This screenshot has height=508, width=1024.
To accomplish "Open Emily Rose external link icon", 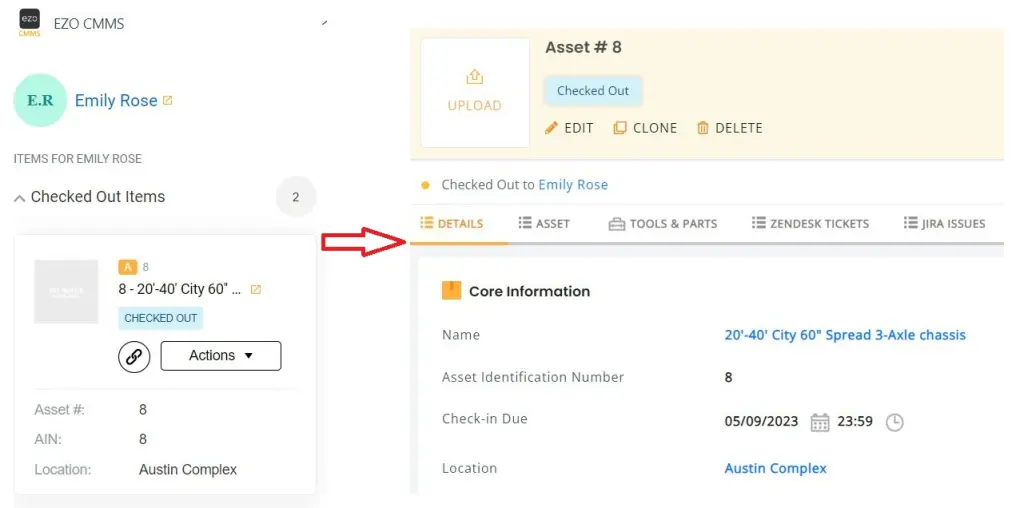I will 167,101.
